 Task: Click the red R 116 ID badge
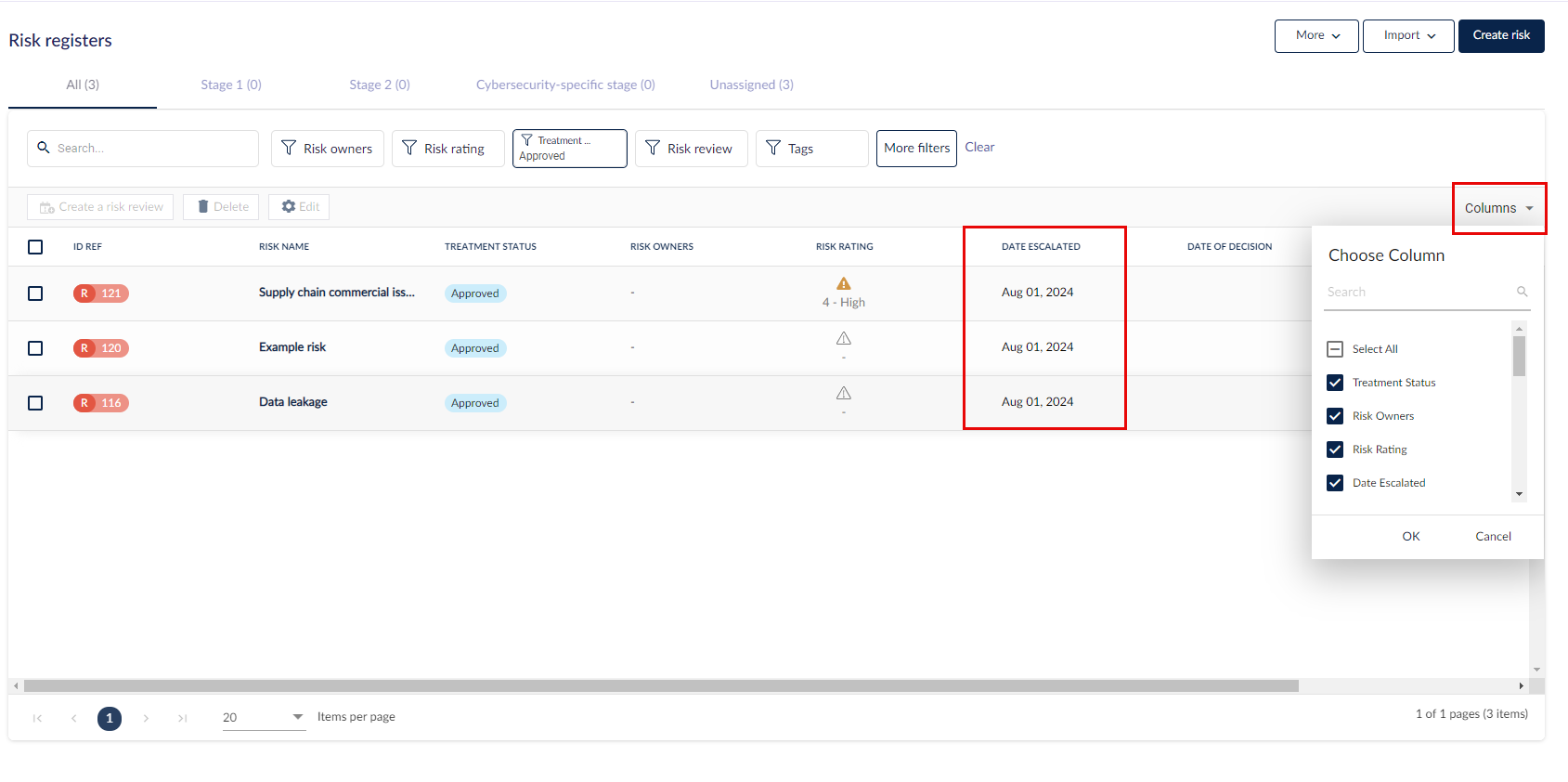click(101, 403)
